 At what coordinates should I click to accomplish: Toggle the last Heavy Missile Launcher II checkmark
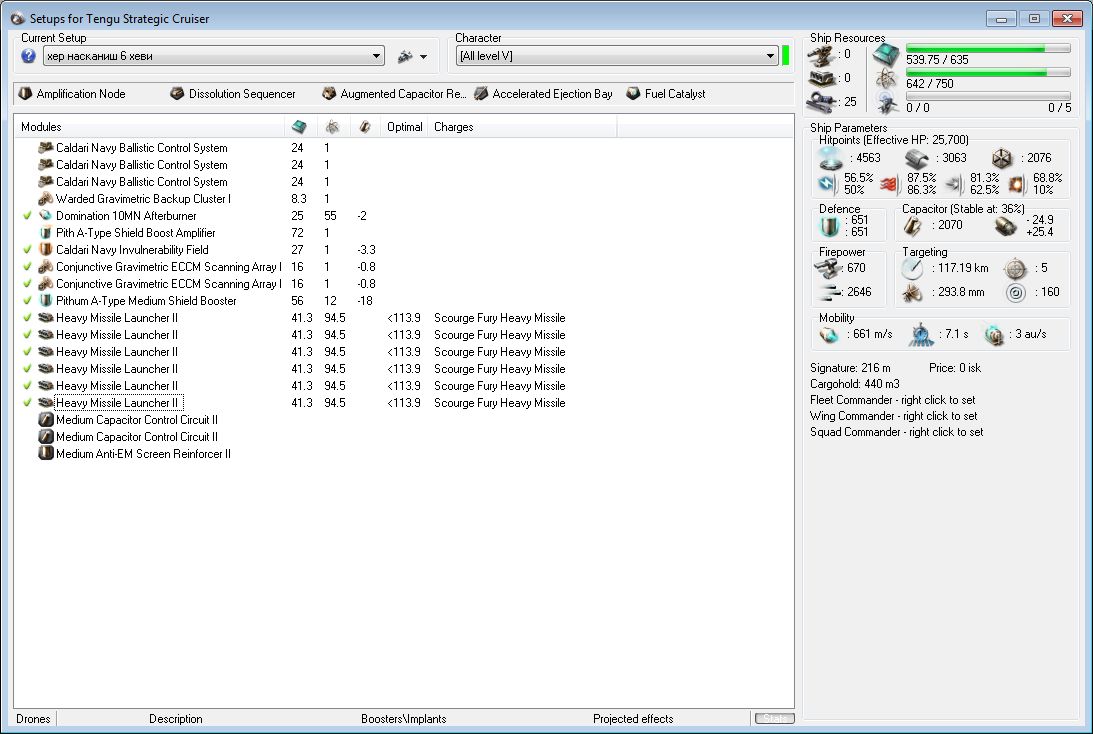point(27,402)
